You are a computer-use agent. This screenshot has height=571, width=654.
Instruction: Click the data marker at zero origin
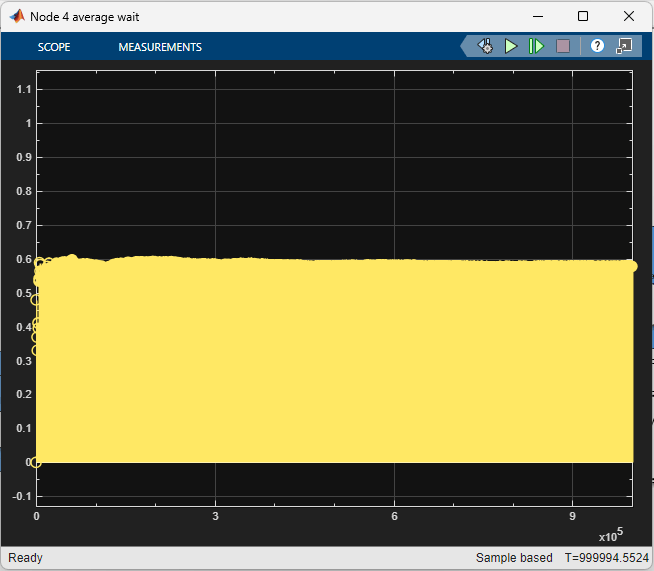click(x=36, y=462)
